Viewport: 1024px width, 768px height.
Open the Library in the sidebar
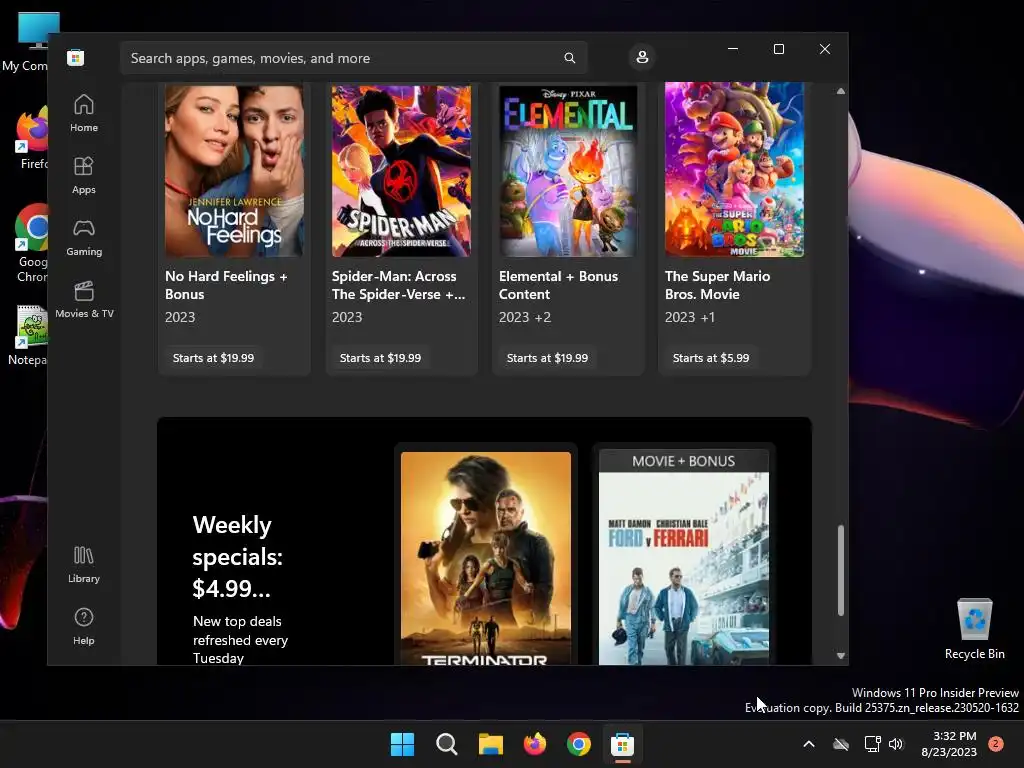(84, 564)
